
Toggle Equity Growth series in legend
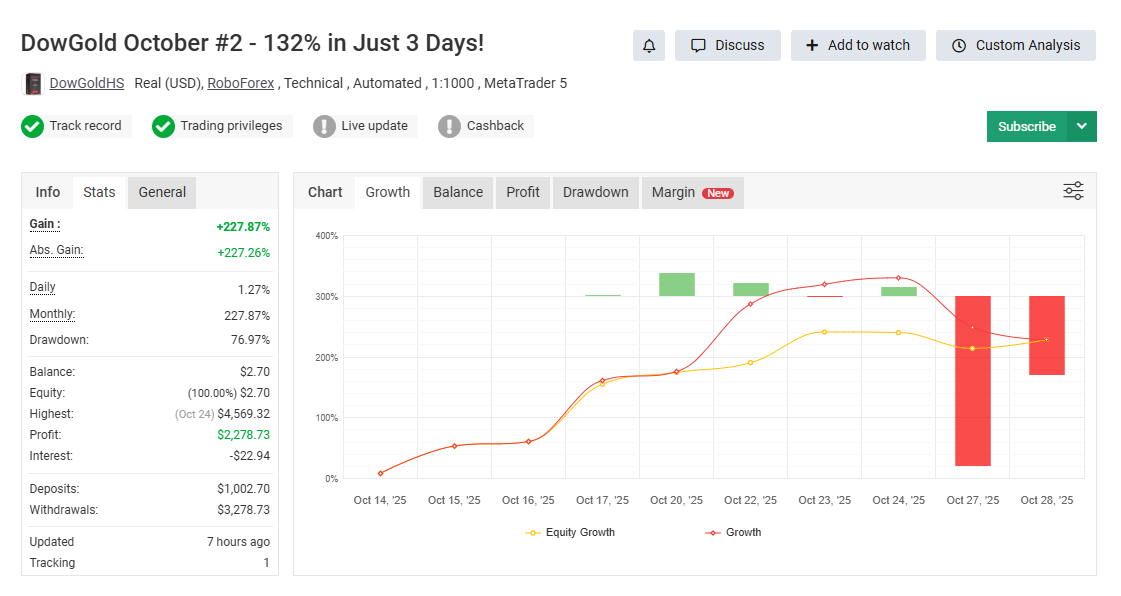570,532
